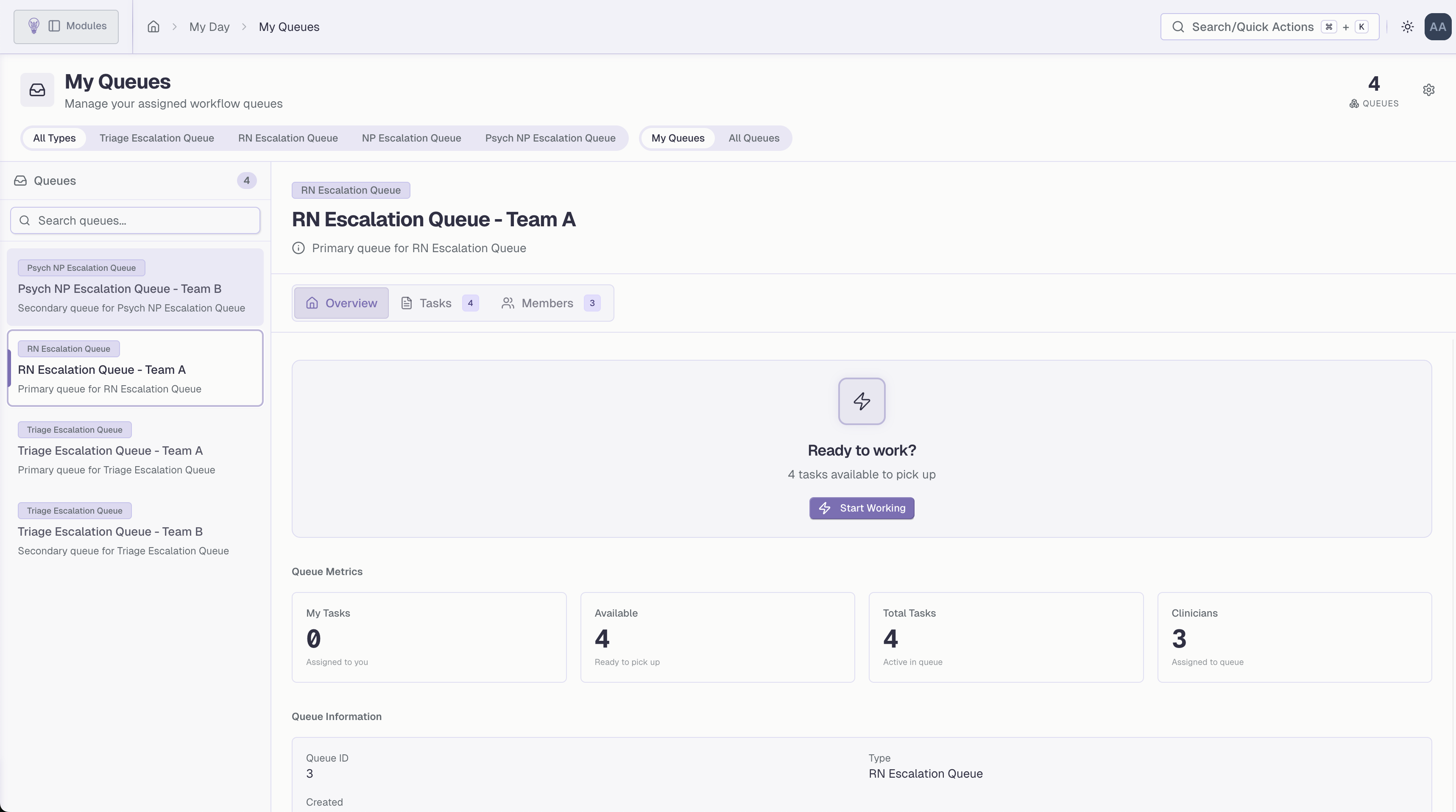The image size is (1456, 812).
Task: Click the lightning bolt icon above Ready to work
Action: [862, 401]
